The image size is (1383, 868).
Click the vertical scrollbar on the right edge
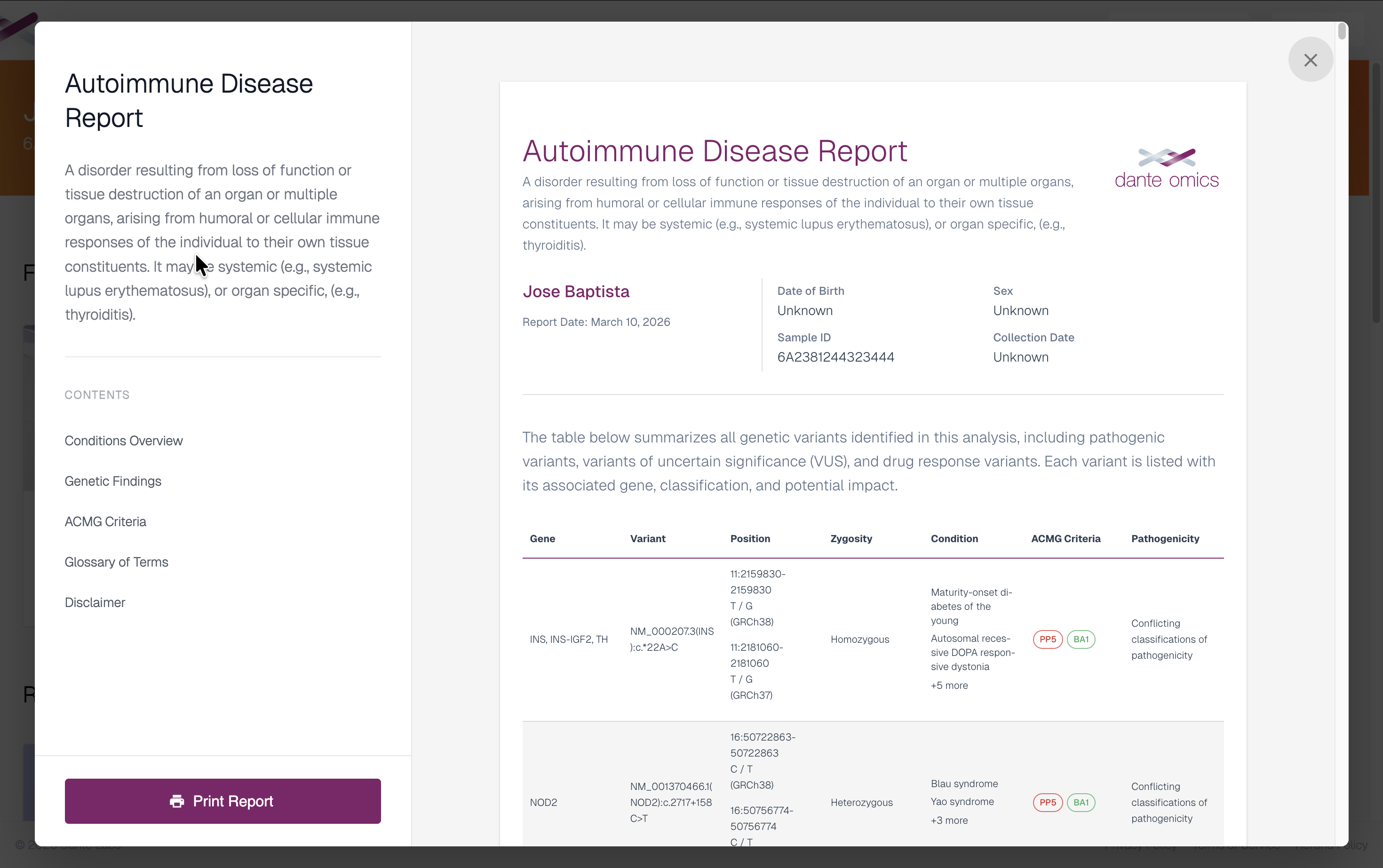click(1342, 32)
